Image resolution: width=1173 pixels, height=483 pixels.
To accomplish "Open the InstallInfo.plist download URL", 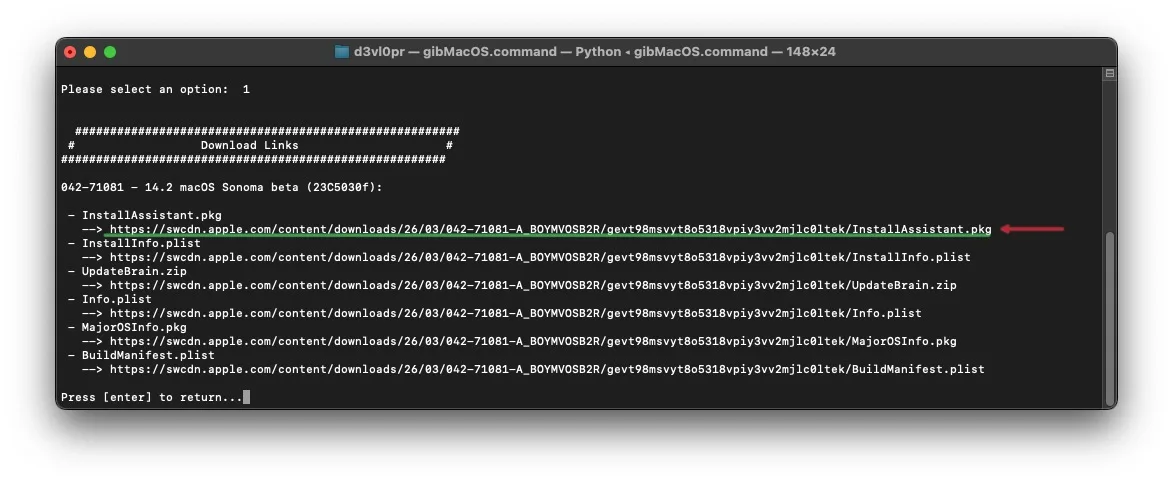I will [x=540, y=257].
